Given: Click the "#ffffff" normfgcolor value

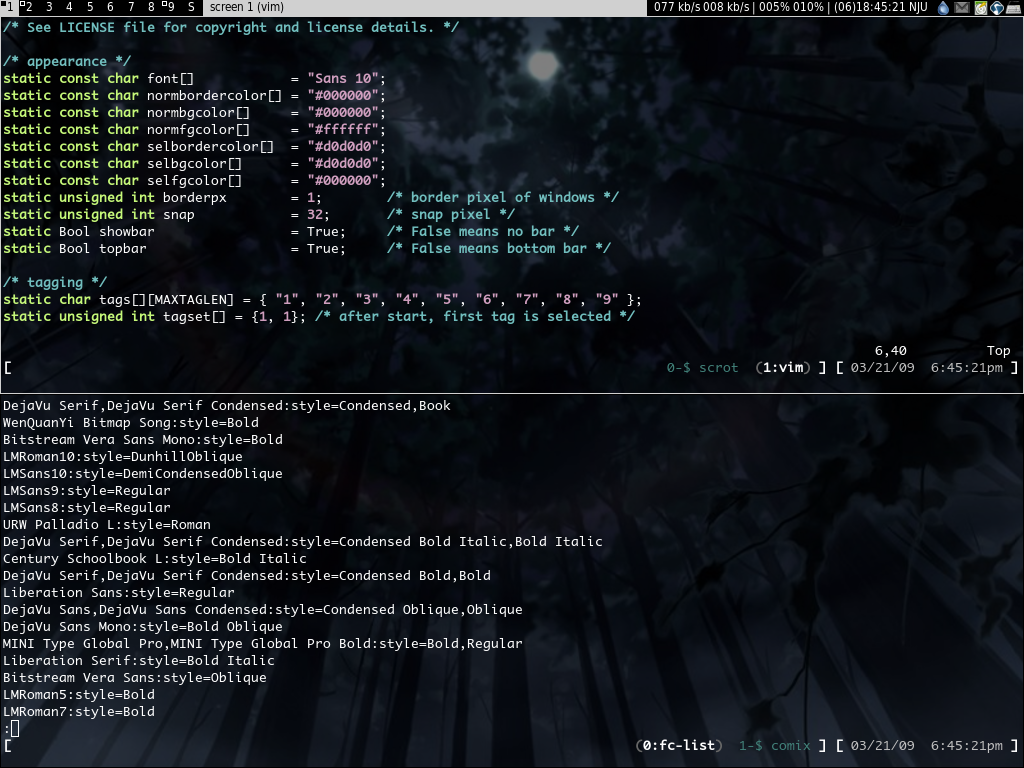Looking at the screenshot, I should (343, 129).
